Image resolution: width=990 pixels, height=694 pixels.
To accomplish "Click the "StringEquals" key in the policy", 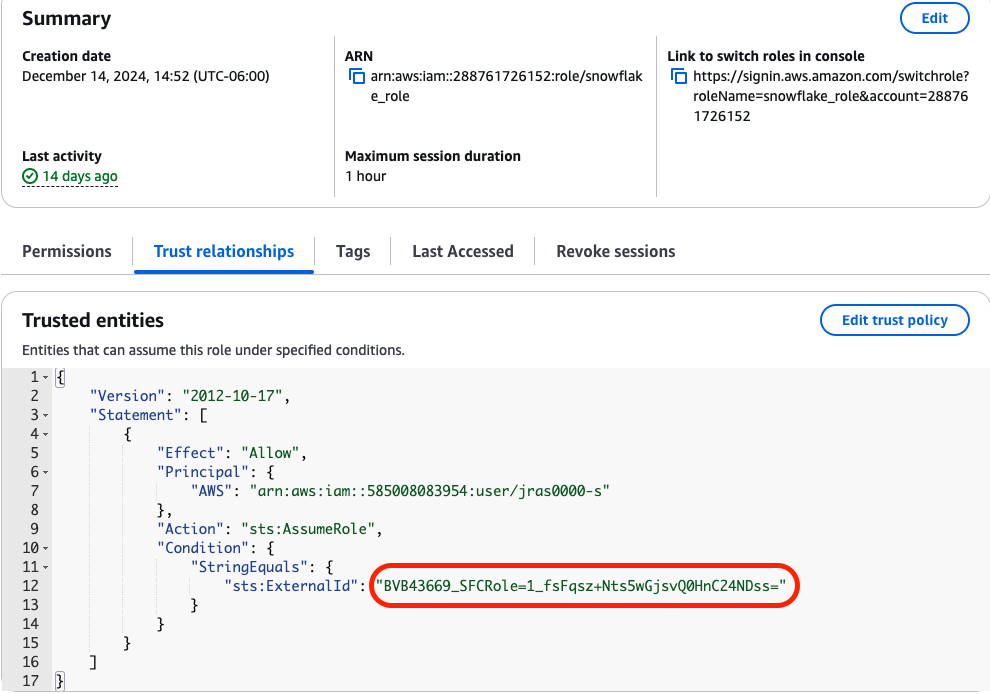I will tap(249, 567).
